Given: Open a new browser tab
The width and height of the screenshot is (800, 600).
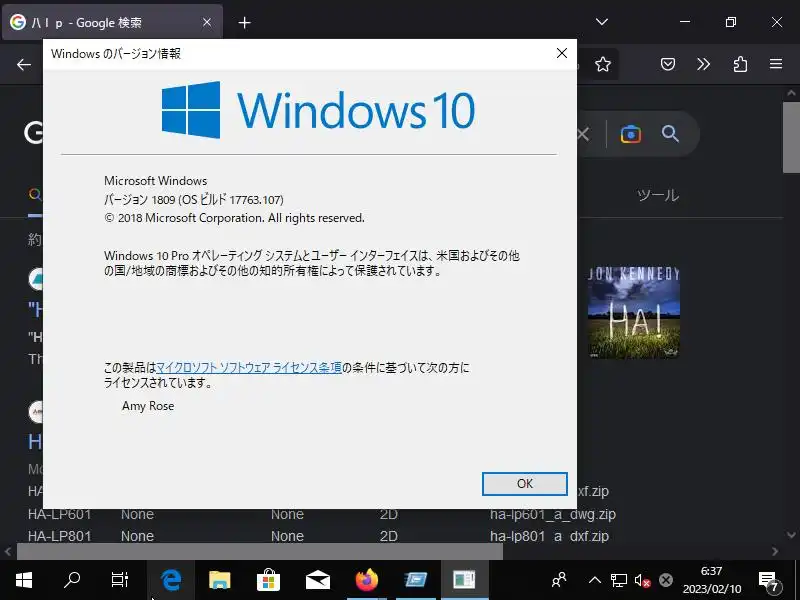Looking at the screenshot, I should pyautogui.click(x=244, y=22).
